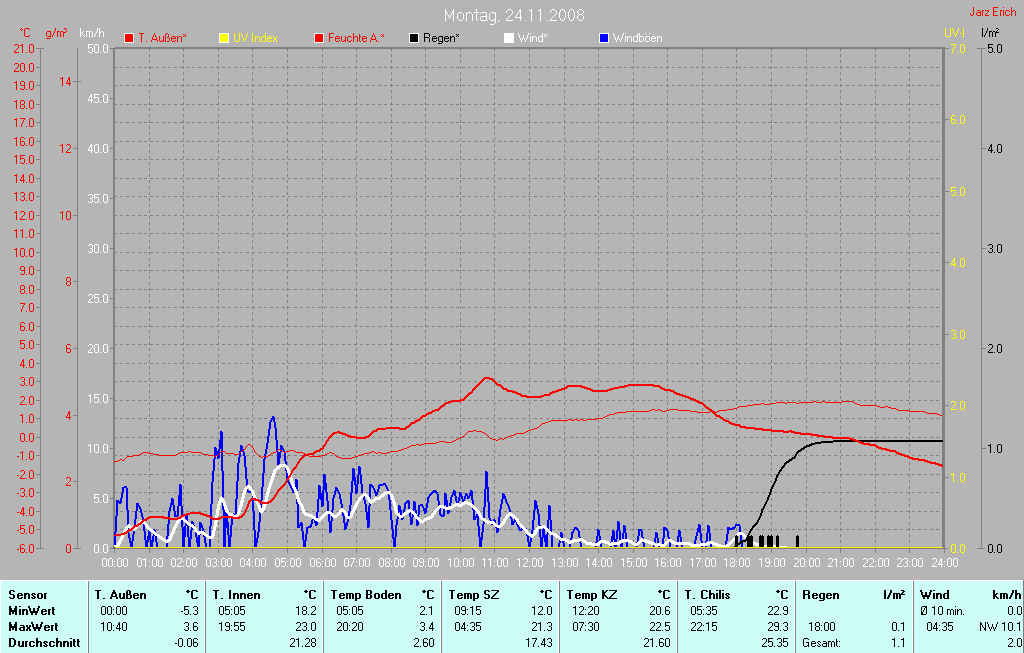
Task: Click the T. Innen average '21.28'
Action: [x=302, y=643]
